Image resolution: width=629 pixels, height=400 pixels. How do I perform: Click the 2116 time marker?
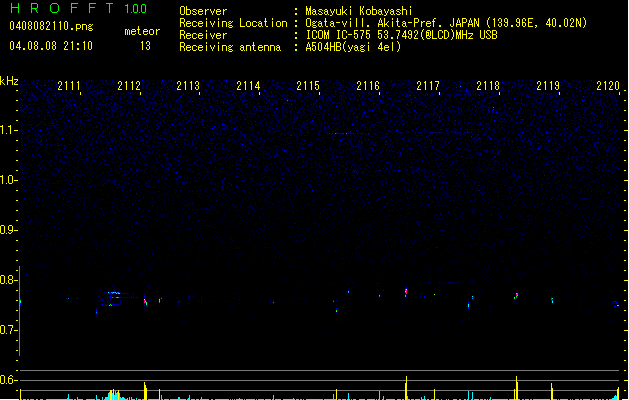coord(368,85)
